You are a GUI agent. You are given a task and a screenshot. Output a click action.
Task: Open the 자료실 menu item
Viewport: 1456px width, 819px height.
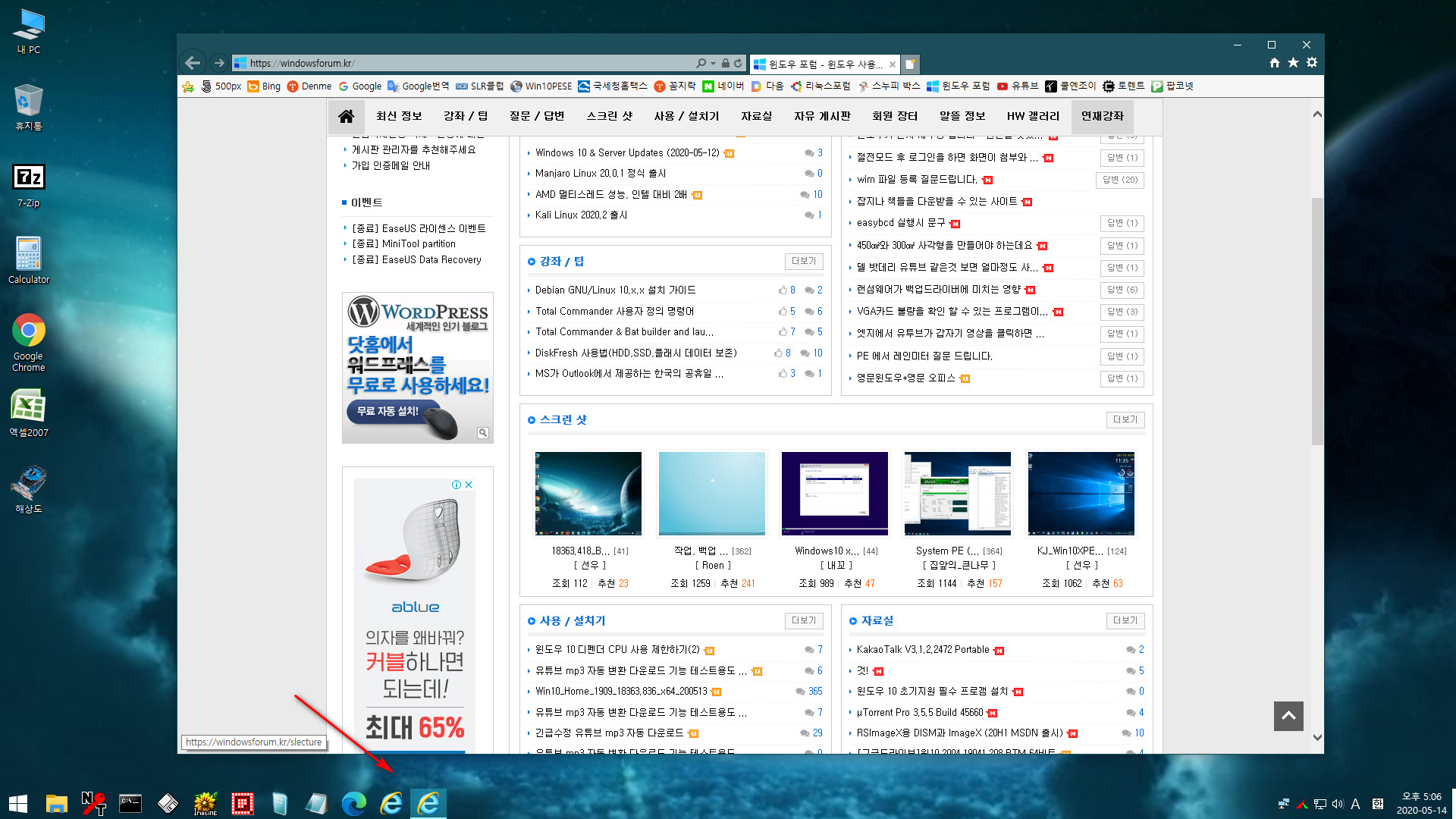(756, 116)
